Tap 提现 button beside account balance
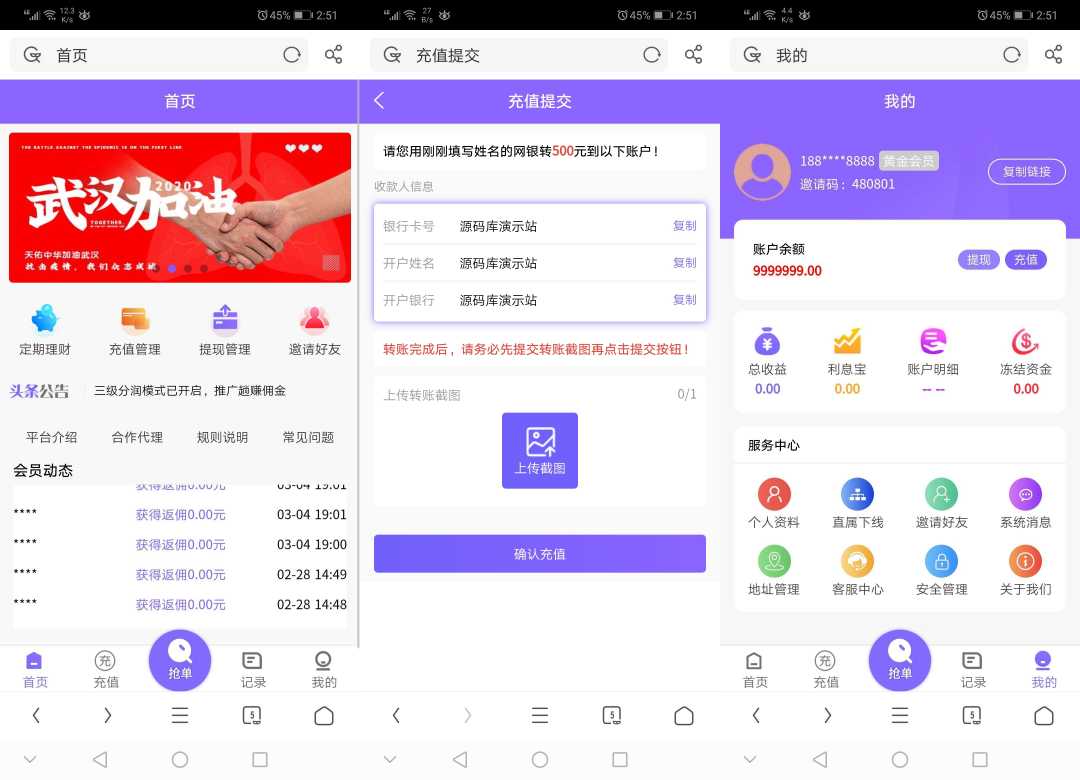Screen dimensions: 1080x780 coord(978,260)
